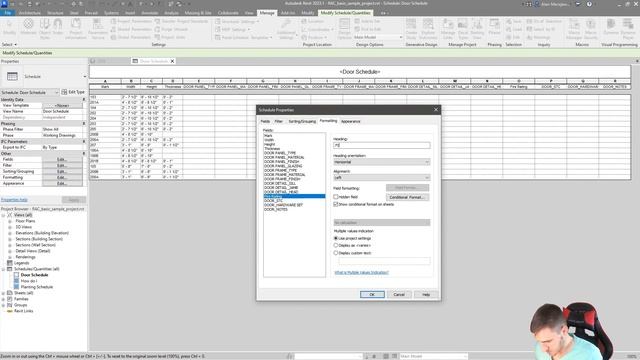
Task: Open Project Units in ribbon
Action: [x=170, y=37]
